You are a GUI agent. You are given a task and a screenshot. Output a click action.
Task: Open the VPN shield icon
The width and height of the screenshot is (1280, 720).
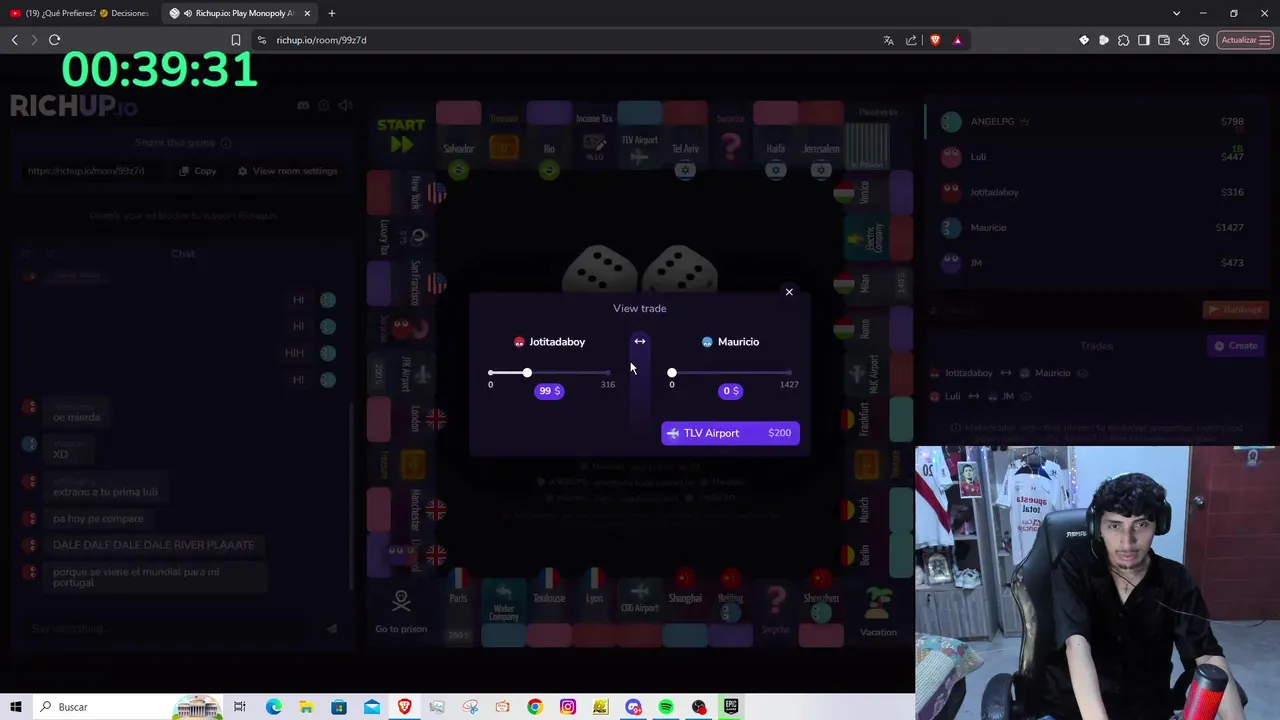tap(1204, 40)
